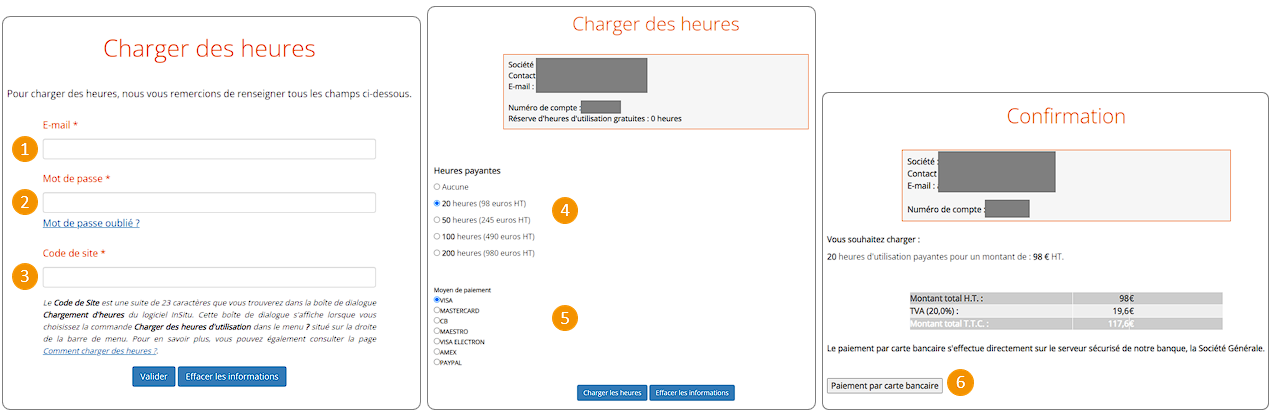Pick the 200 heures (980 euros HT) option
1272x413 pixels.
(x=436, y=253)
